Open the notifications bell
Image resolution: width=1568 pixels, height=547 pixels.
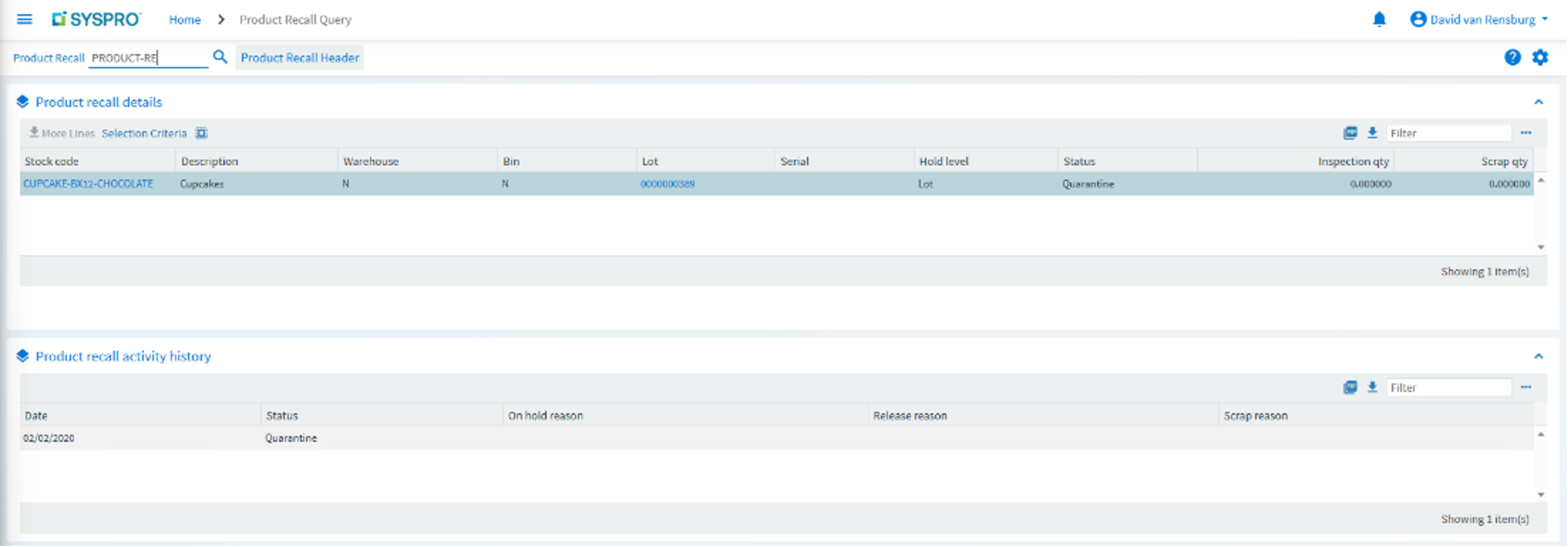point(1379,19)
